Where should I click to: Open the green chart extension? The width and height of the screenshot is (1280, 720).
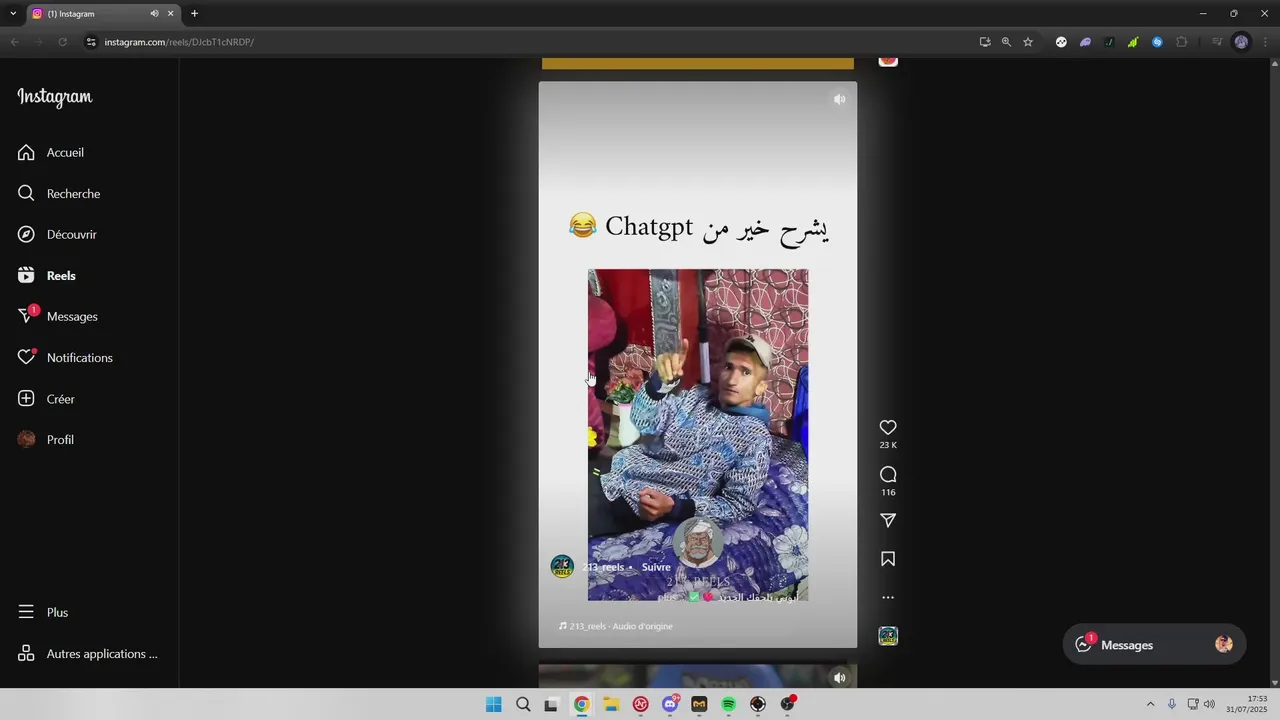pos(1132,42)
